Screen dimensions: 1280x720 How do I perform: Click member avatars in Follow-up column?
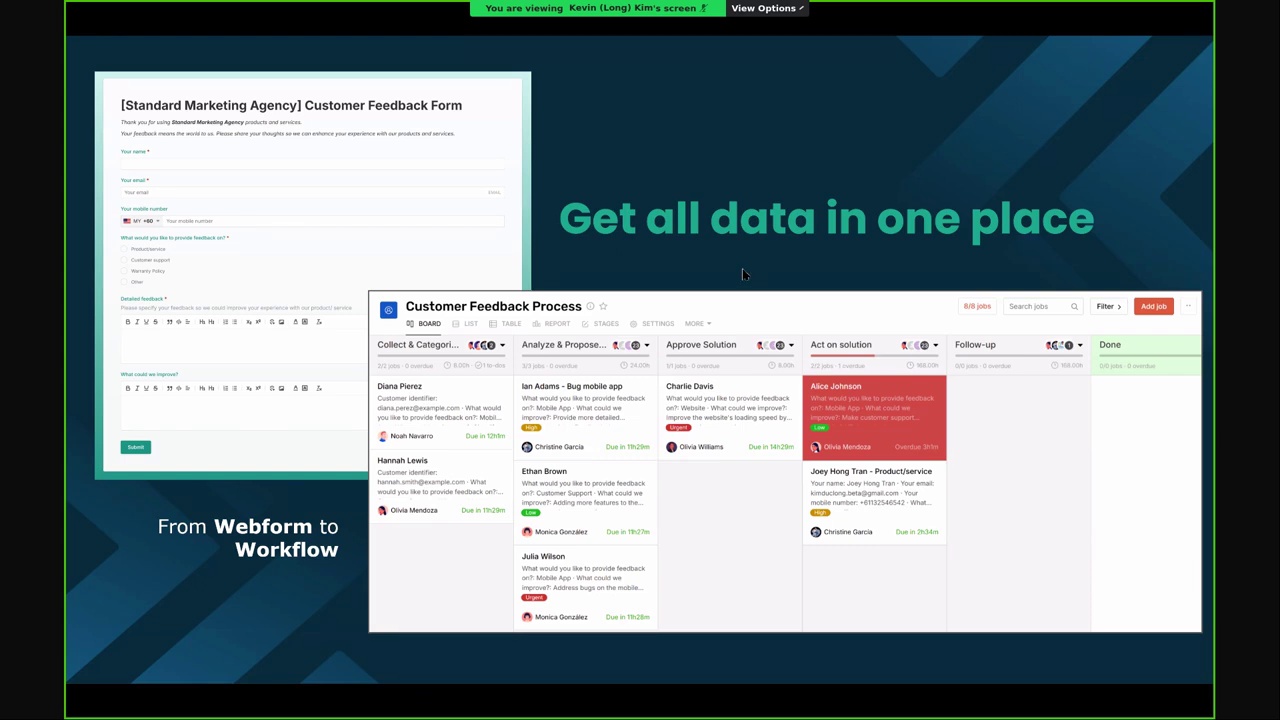[1060, 345]
